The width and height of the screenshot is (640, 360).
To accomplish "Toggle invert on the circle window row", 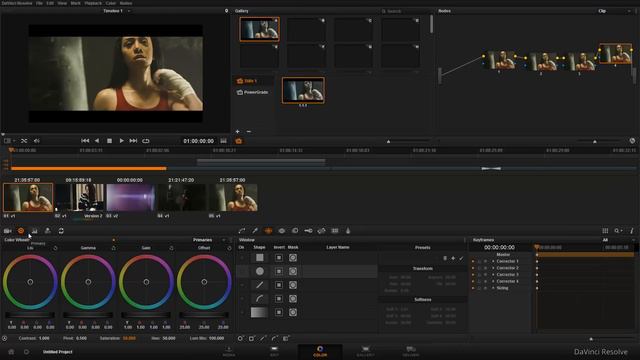I will tap(279, 271).
